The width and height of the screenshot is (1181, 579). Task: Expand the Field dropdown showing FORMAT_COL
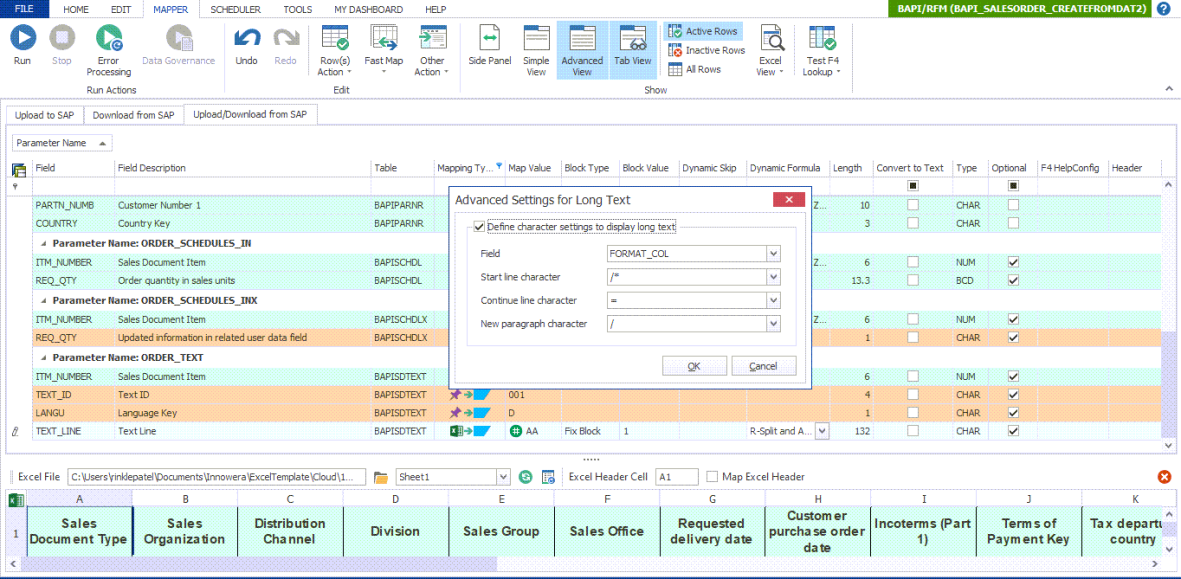(x=773, y=254)
